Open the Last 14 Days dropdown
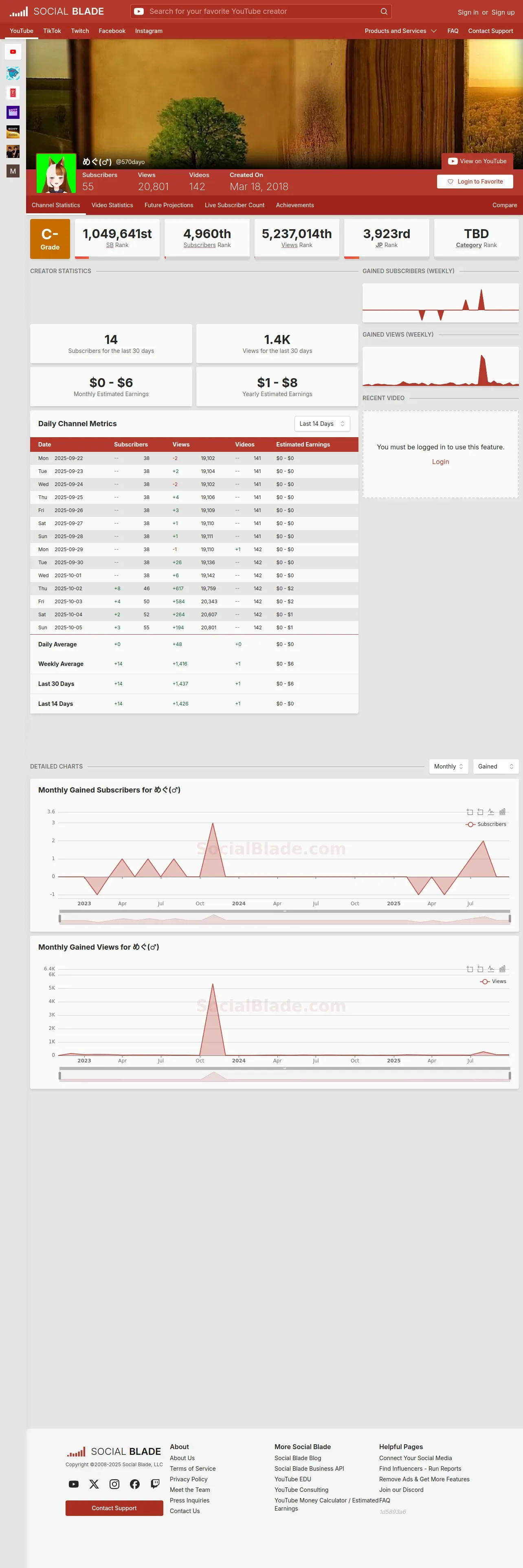 pyautogui.click(x=322, y=424)
